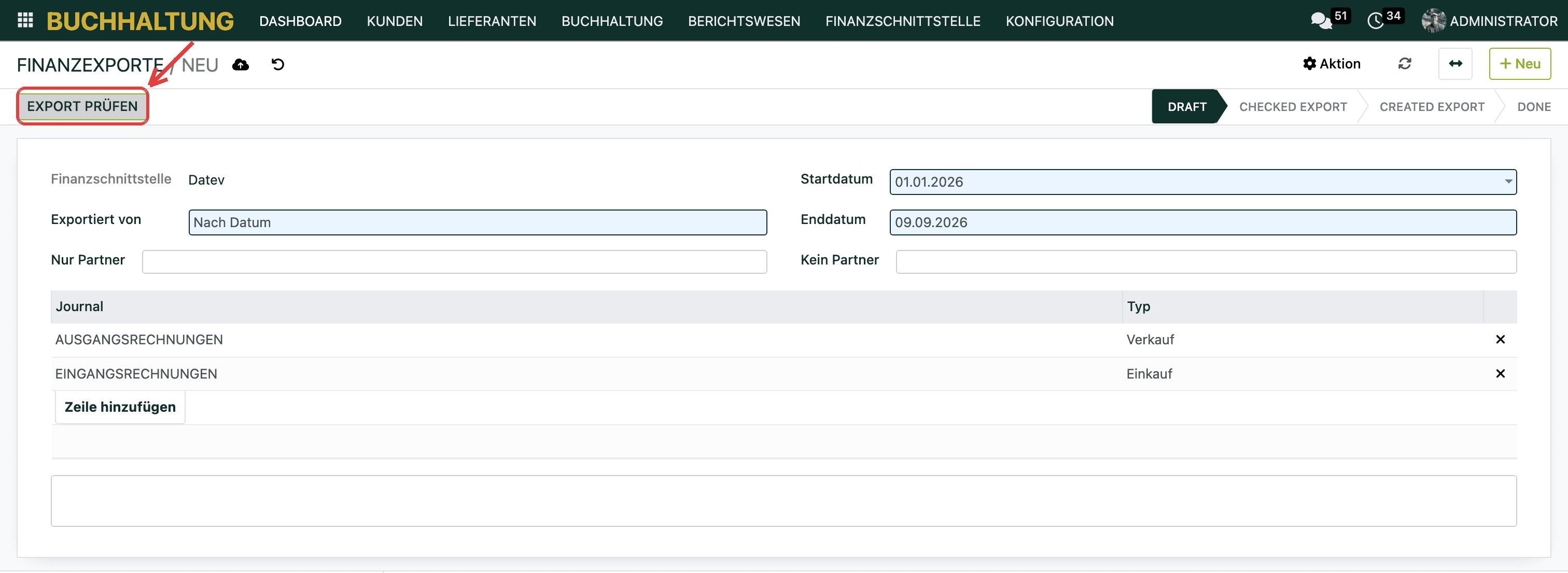Click the discard changes undo icon

(278, 64)
